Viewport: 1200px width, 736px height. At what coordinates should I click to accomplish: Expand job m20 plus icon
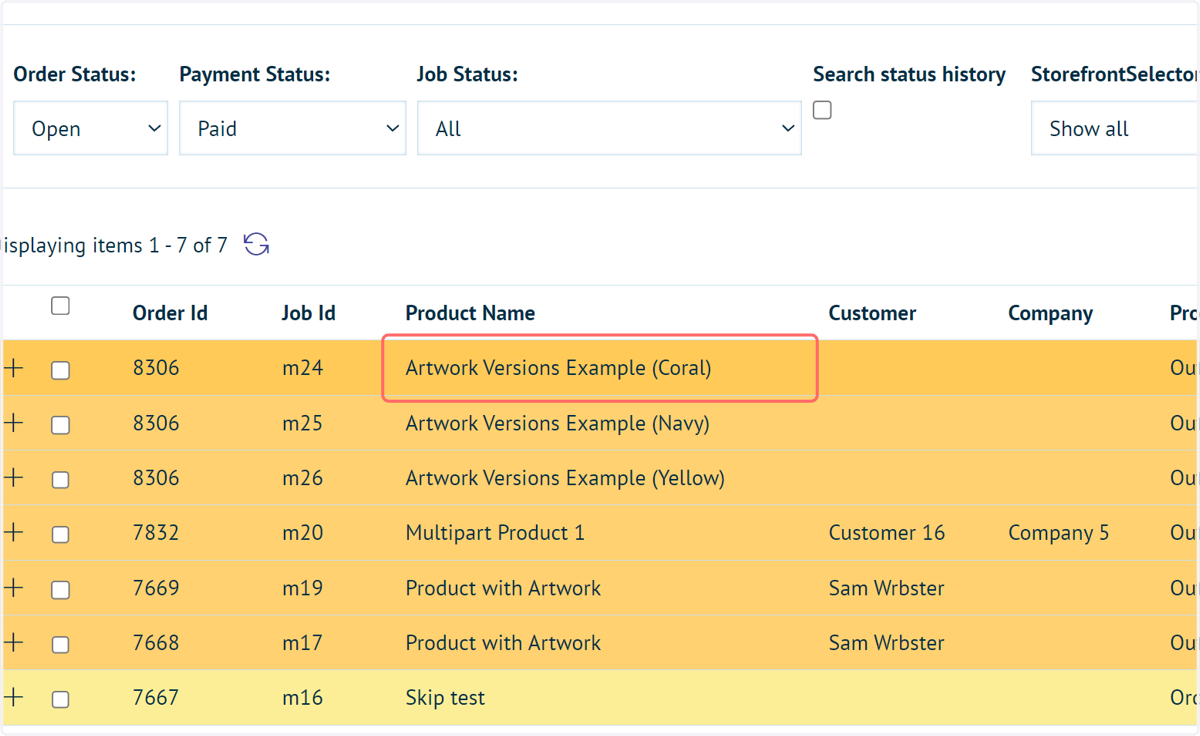click(13, 533)
